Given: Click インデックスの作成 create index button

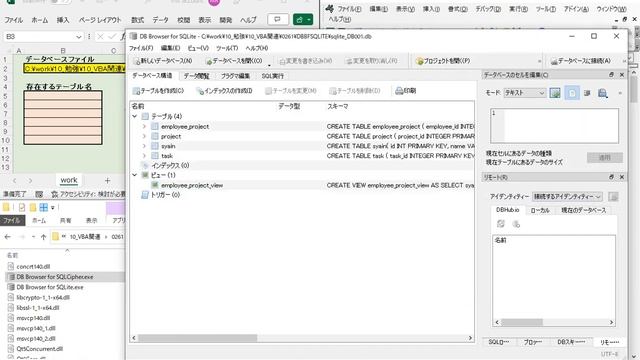Looking at the screenshot, I should [224, 91].
